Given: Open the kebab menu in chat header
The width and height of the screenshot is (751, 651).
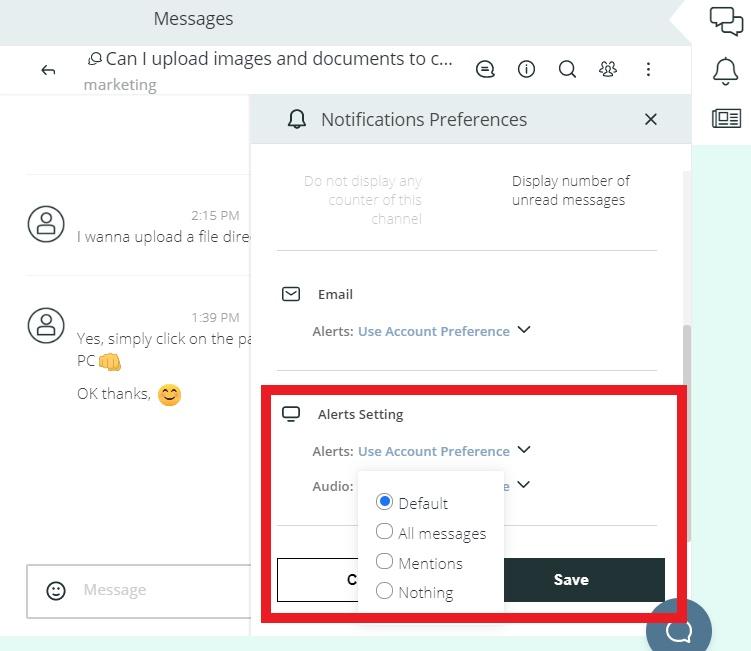Looking at the screenshot, I should (648, 69).
